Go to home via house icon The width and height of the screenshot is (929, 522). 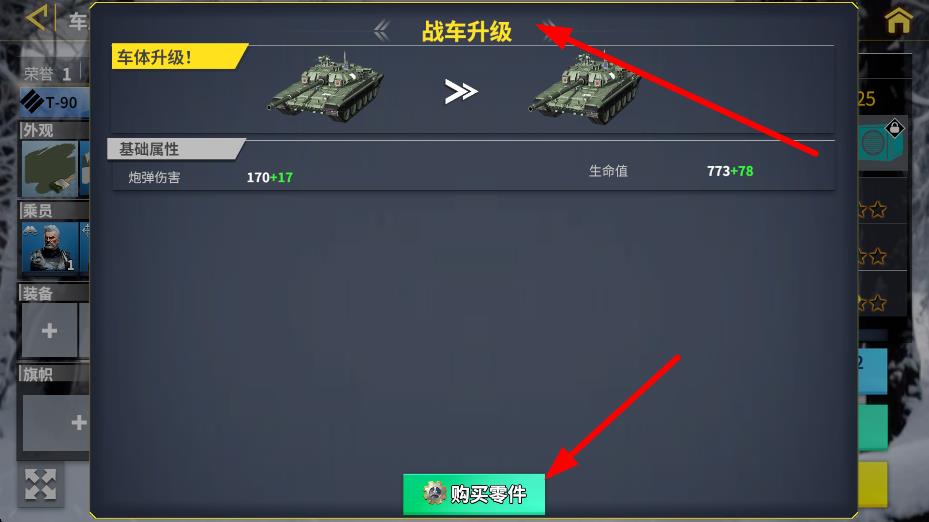[x=898, y=19]
